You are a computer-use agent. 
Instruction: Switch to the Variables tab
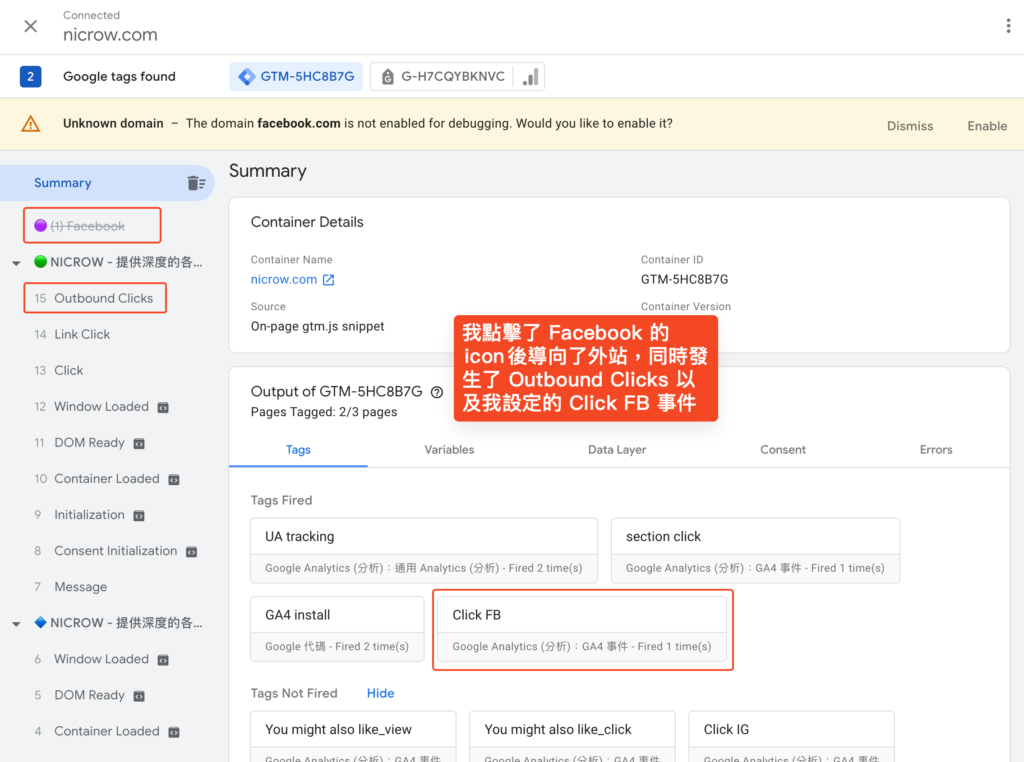click(x=449, y=449)
